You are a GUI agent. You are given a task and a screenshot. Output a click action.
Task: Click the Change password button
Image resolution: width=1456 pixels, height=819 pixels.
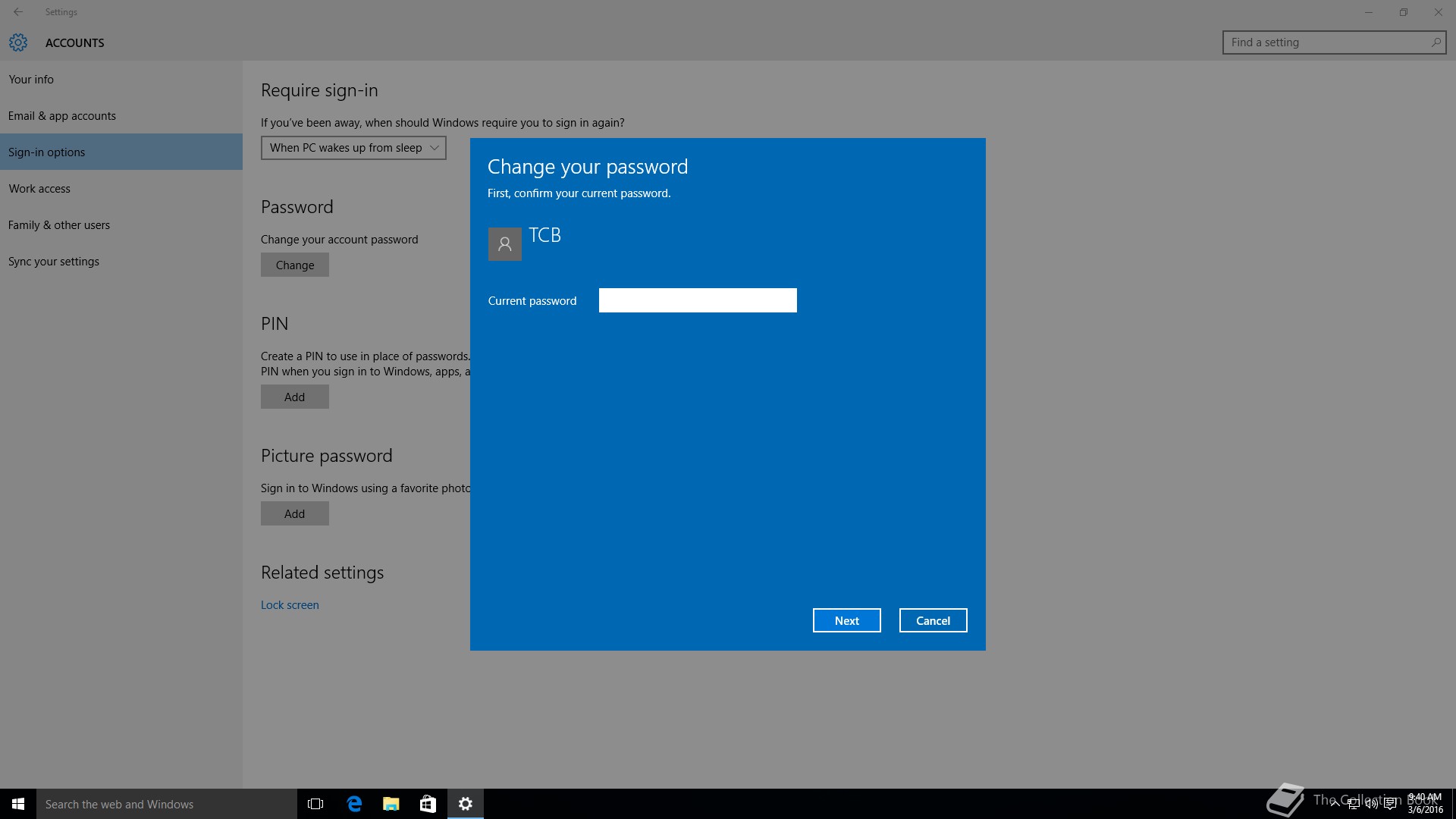[295, 265]
